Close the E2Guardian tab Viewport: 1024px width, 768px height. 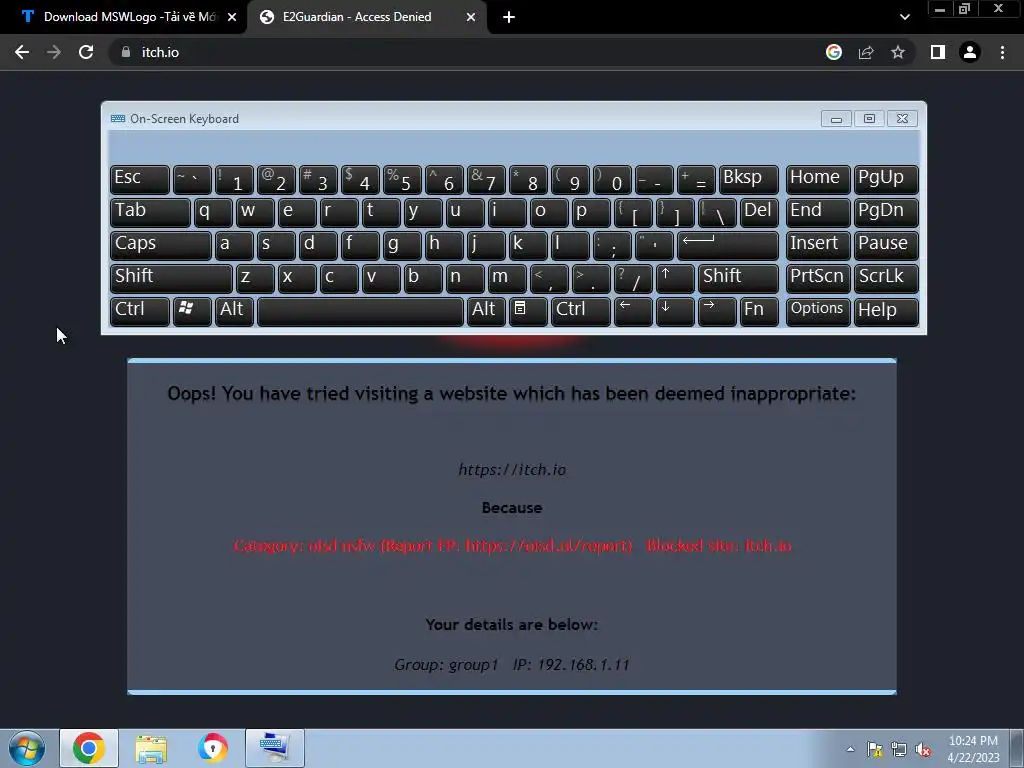tap(471, 17)
